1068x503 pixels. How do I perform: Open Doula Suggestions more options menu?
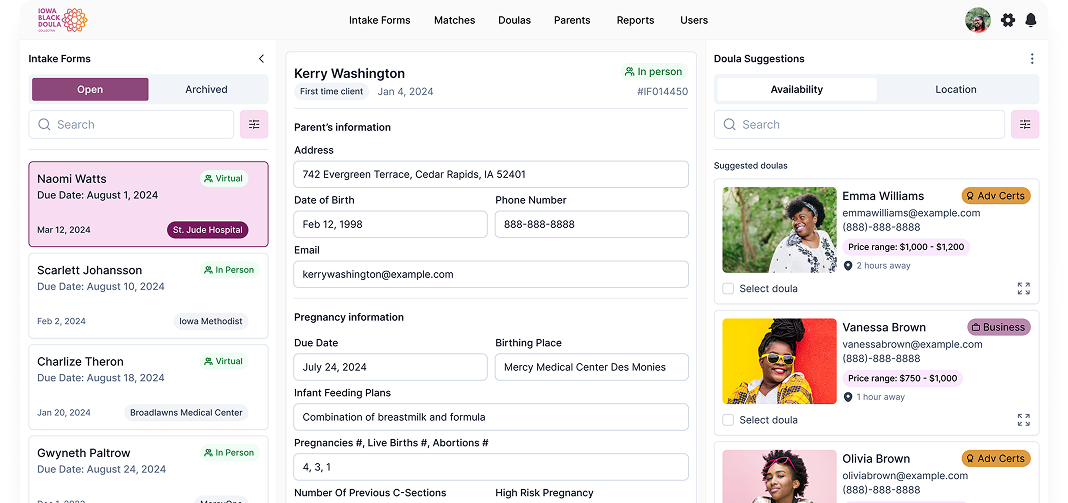coord(1032,59)
